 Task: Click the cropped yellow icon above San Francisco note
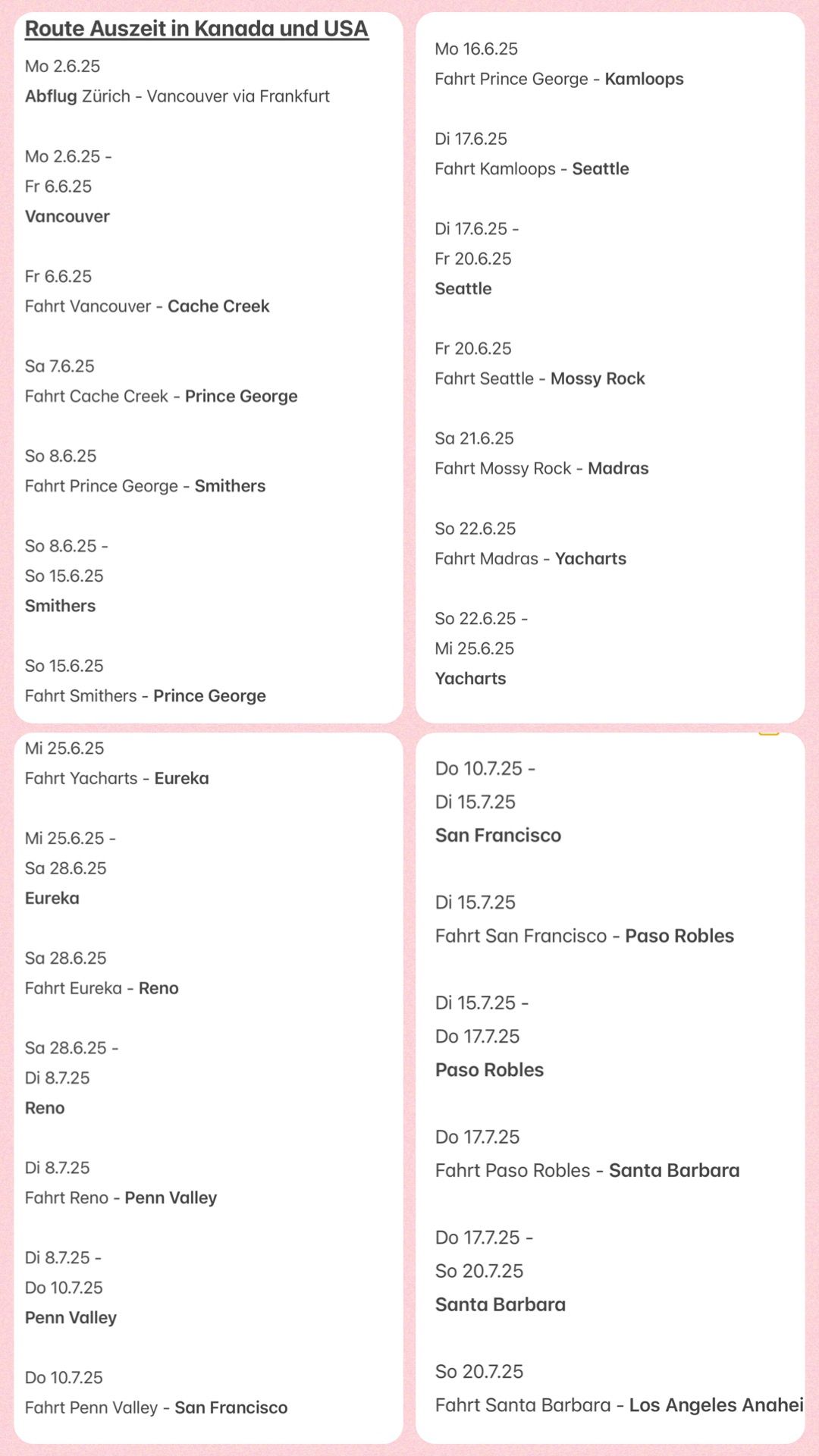(769, 733)
